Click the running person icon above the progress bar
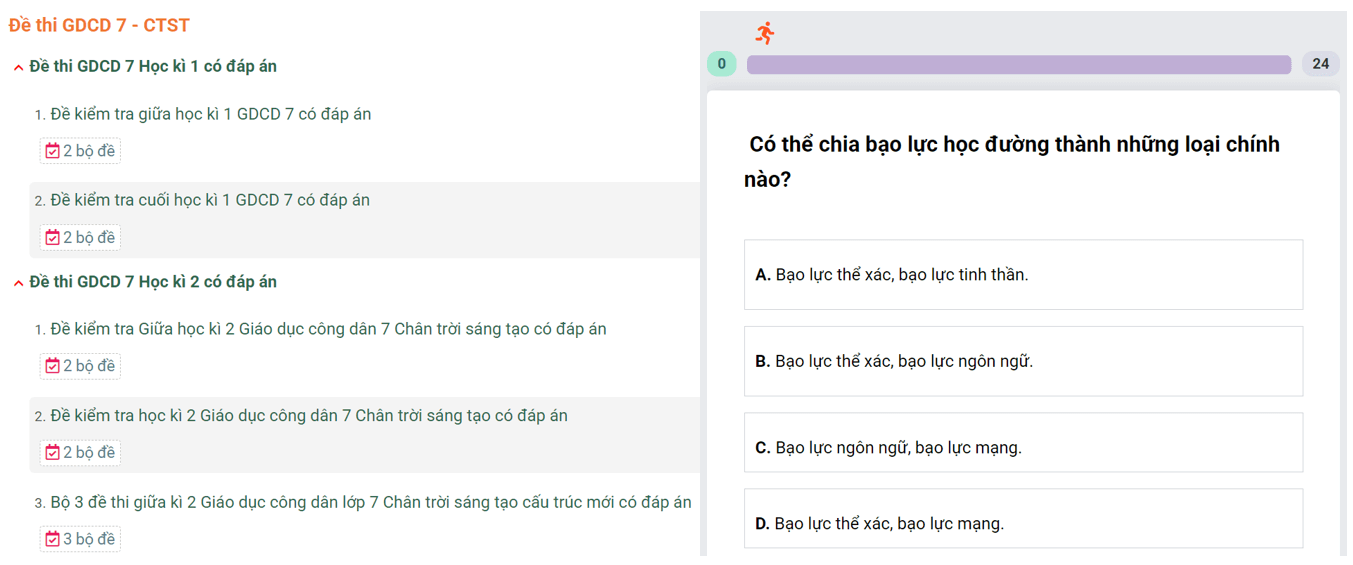The width and height of the screenshot is (1353, 565). (765, 33)
